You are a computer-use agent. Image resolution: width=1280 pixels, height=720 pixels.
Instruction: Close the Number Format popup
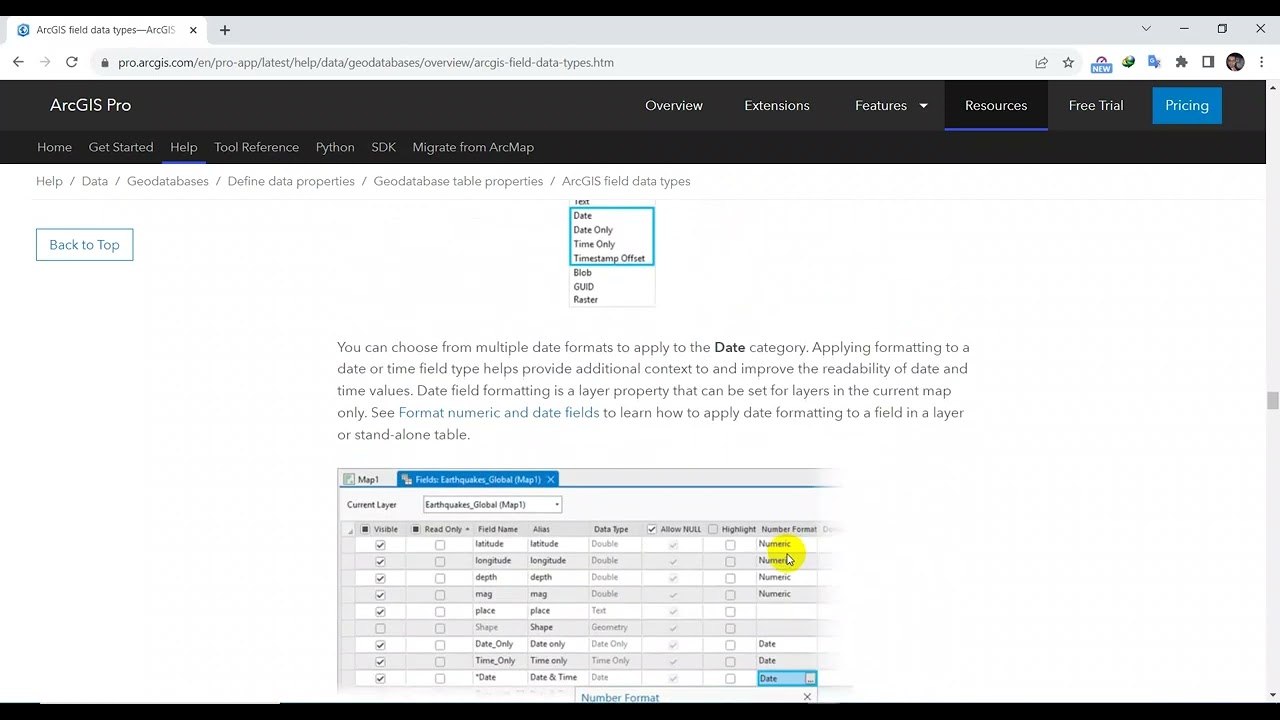pos(807,697)
